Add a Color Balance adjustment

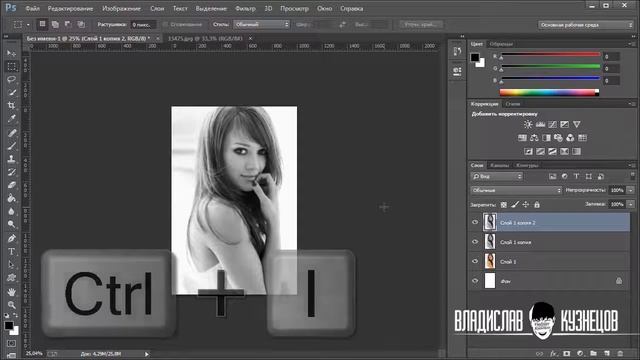[x=534, y=138]
